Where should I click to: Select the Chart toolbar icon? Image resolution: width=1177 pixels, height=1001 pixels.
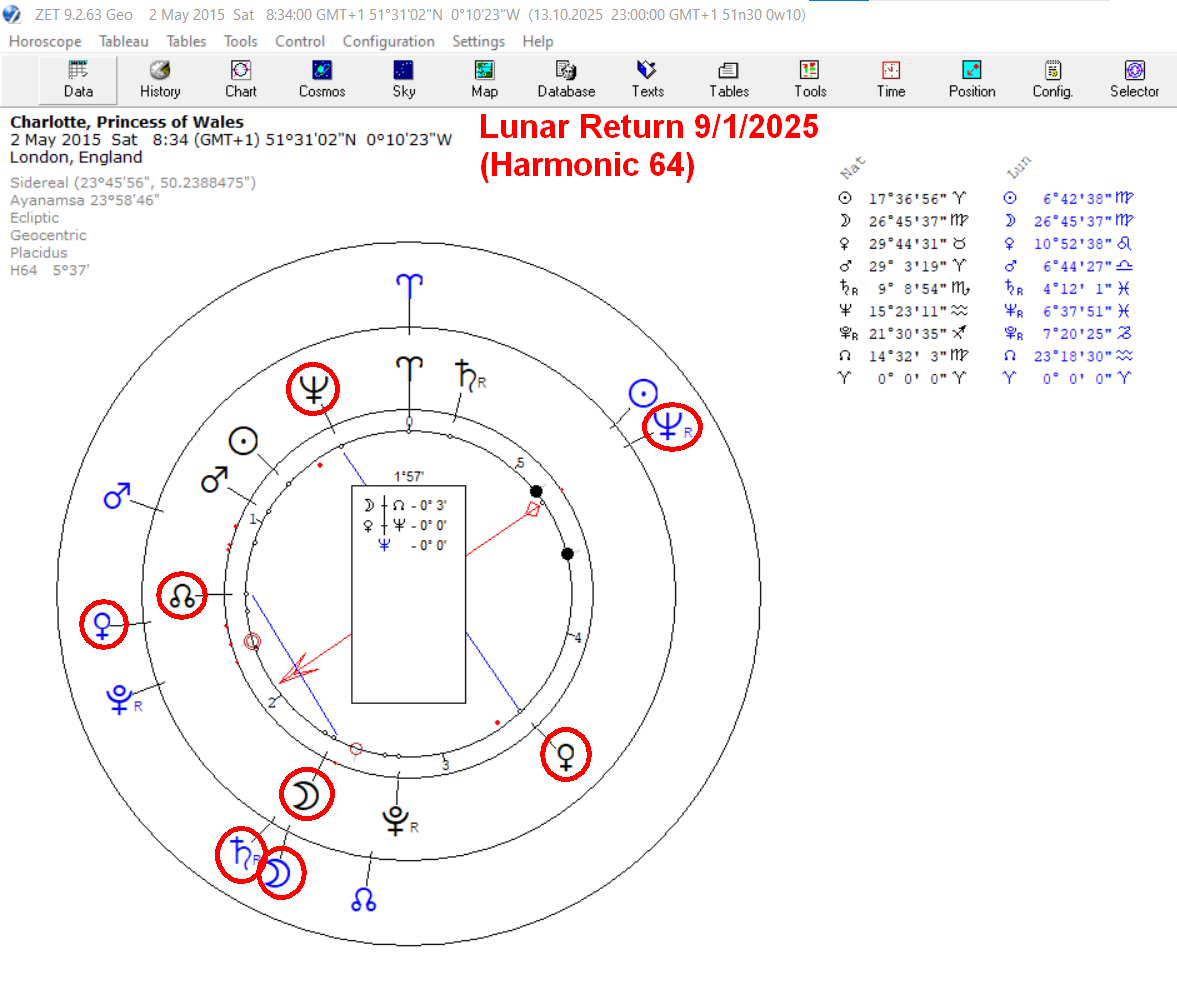[x=241, y=80]
